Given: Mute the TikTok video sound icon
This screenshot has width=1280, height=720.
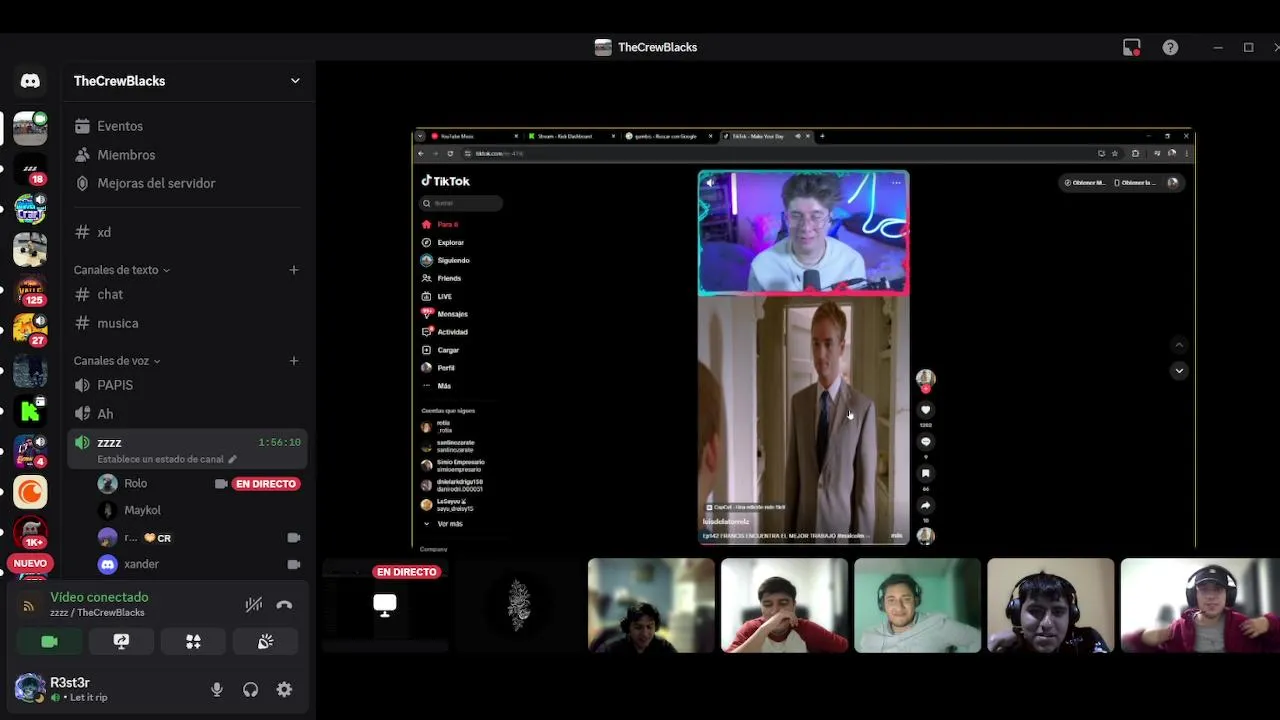Looking at the screenshot, I should 710,182.
